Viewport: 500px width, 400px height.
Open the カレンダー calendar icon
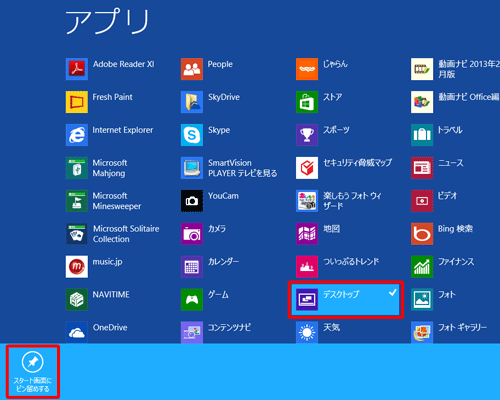click(x=192, y=267)
